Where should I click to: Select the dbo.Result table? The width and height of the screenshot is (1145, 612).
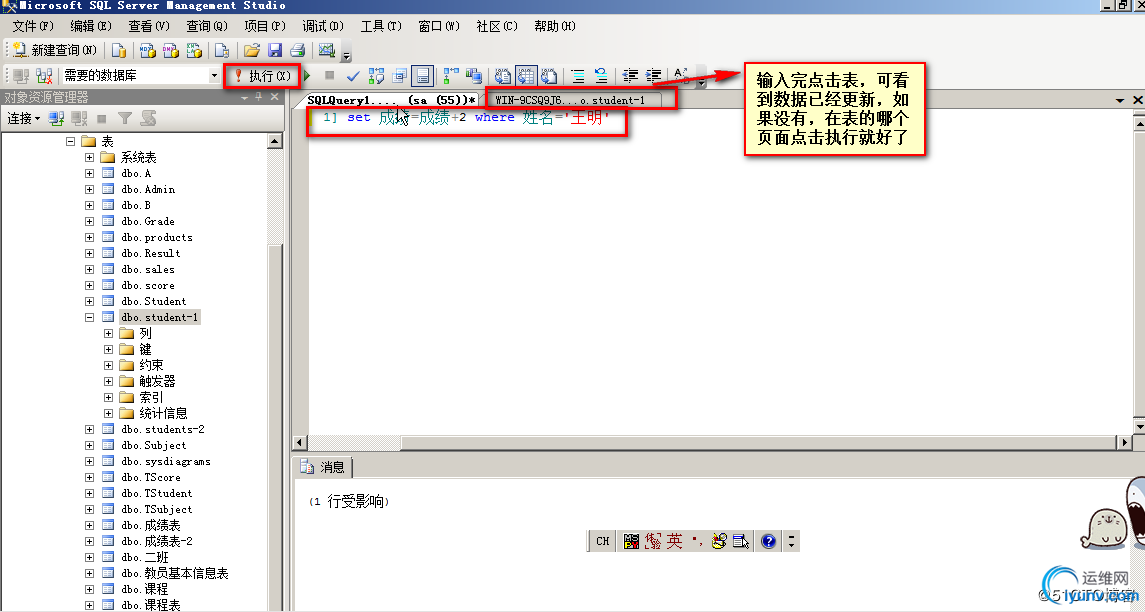pyautogui.click(x=151, y=253)
